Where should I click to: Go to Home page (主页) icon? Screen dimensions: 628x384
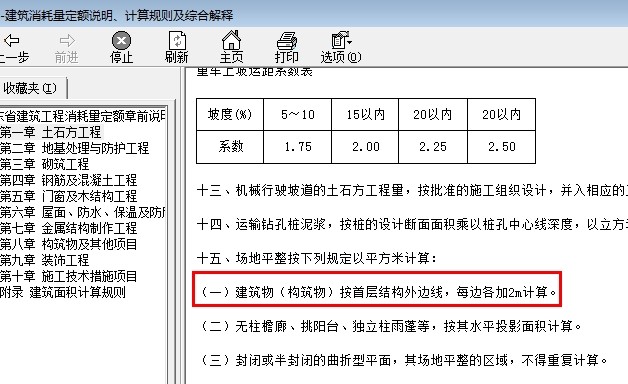click(x=231, y=40)
